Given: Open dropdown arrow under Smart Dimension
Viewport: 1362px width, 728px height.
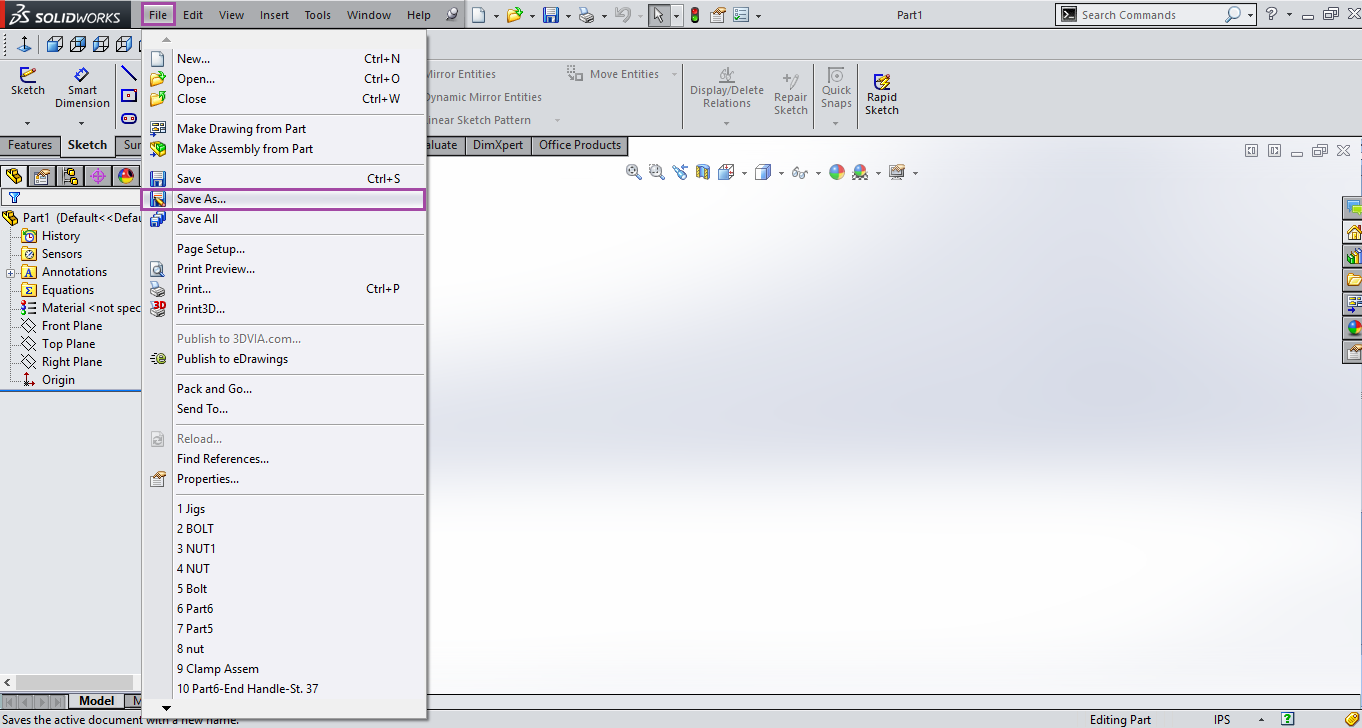Looking at the screenshot, I should pyautogui.click(x=82, y=124).
